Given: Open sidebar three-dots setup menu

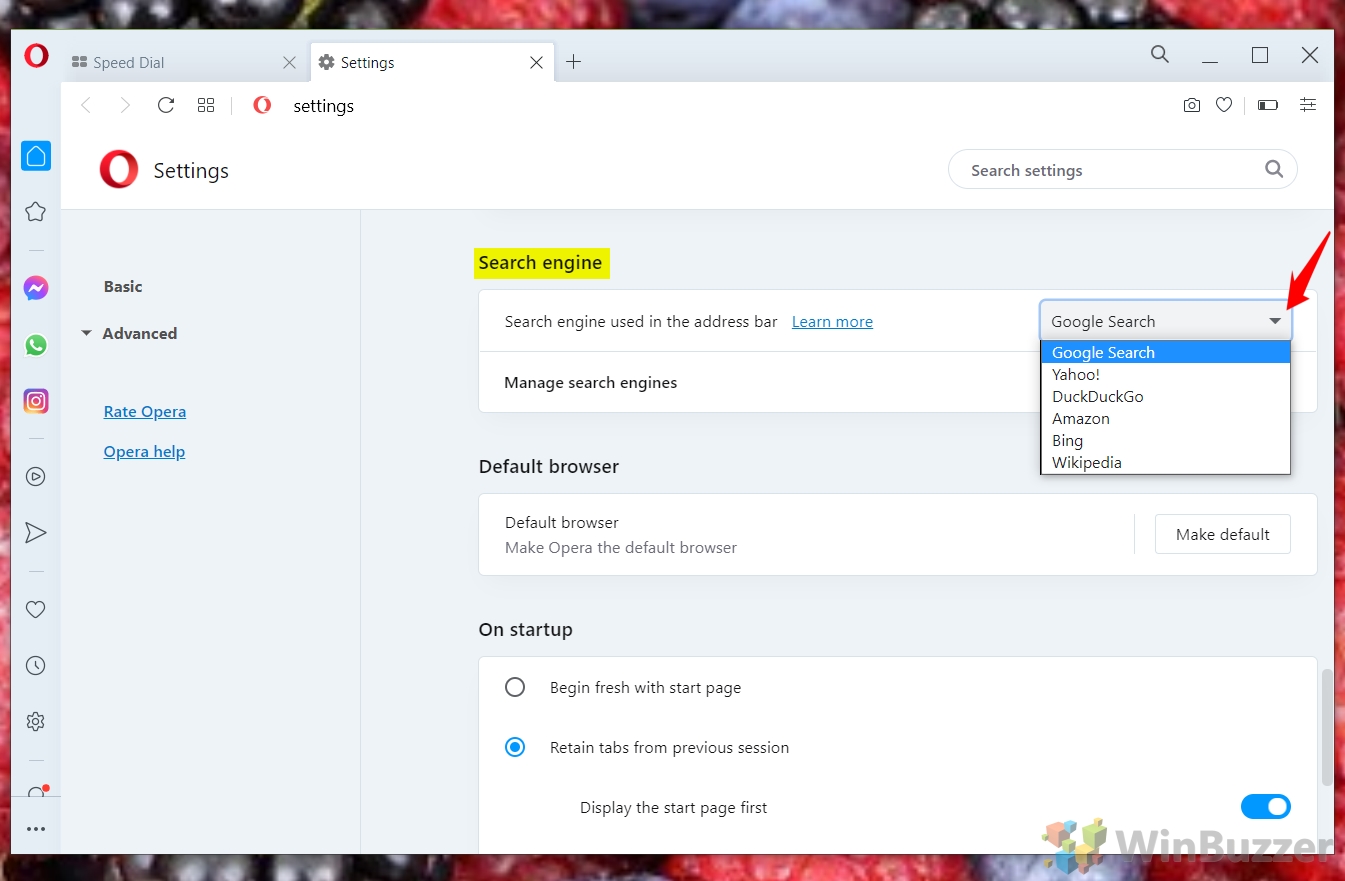Looking at the screenshot, I should [x=36, y=829].
